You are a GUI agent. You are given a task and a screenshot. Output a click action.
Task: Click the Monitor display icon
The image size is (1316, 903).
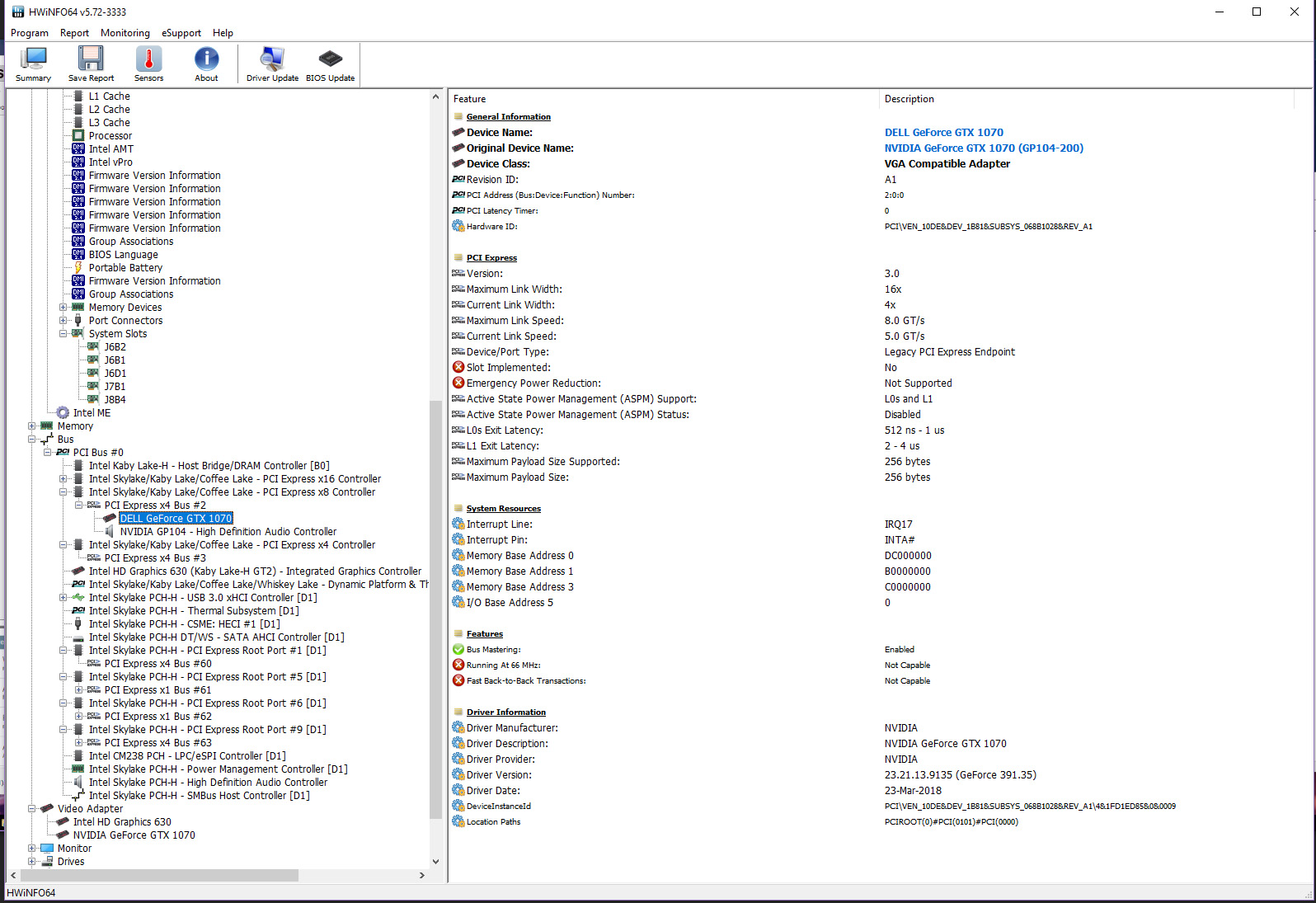coord(47,849)
